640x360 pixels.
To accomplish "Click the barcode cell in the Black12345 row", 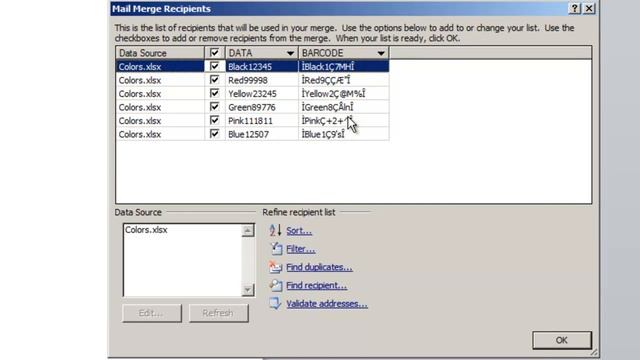I will pos(344,67).
